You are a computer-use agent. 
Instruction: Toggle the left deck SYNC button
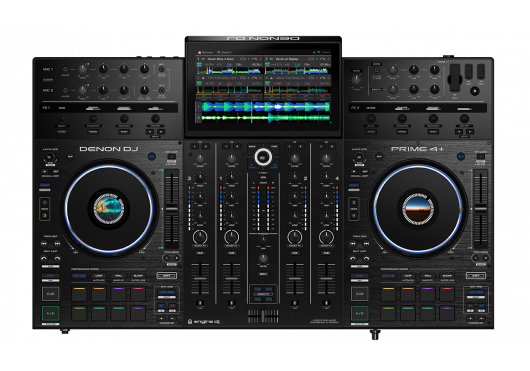pos(50,276)
